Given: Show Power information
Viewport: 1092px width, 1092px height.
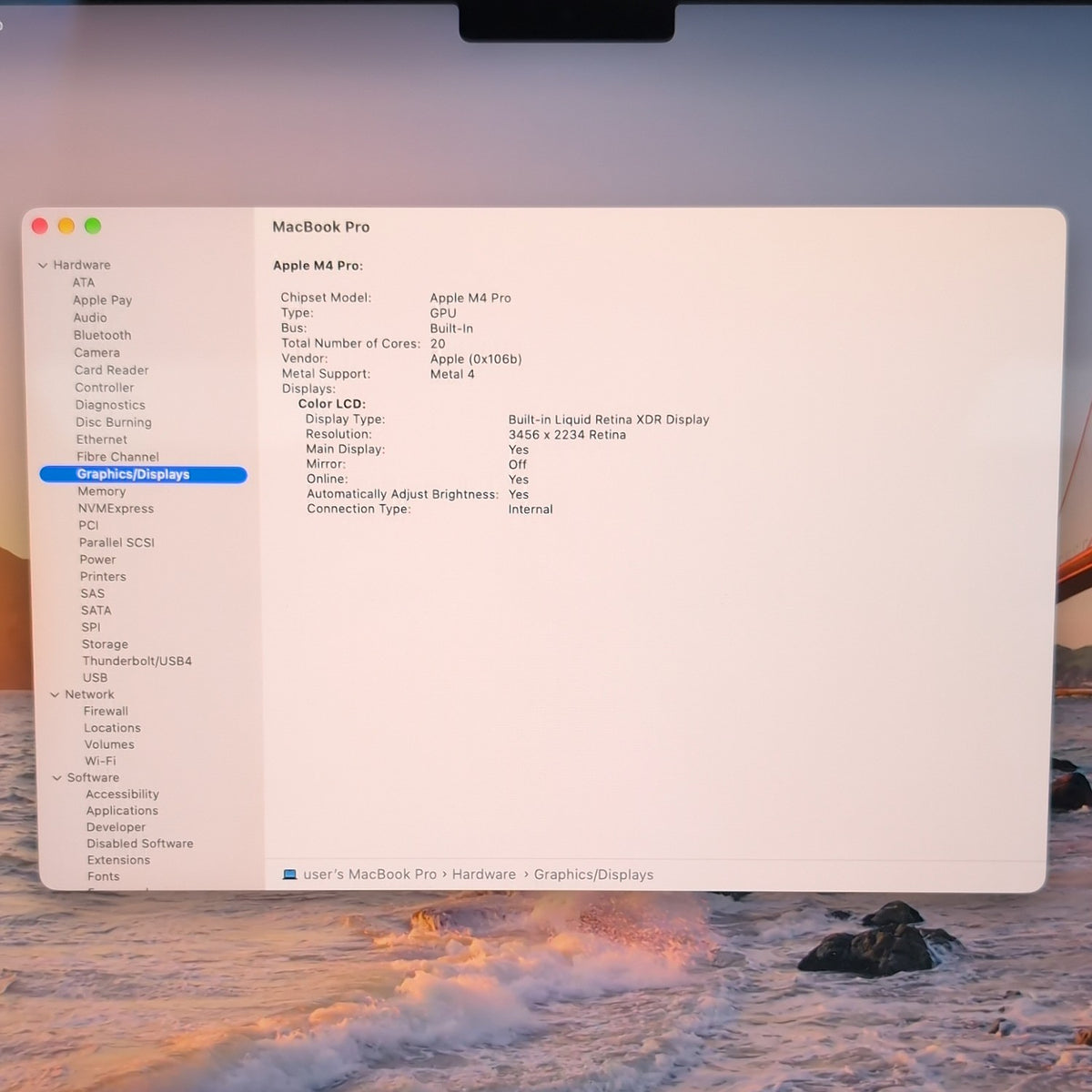Looking at the screenshot, I should [97, 560].
